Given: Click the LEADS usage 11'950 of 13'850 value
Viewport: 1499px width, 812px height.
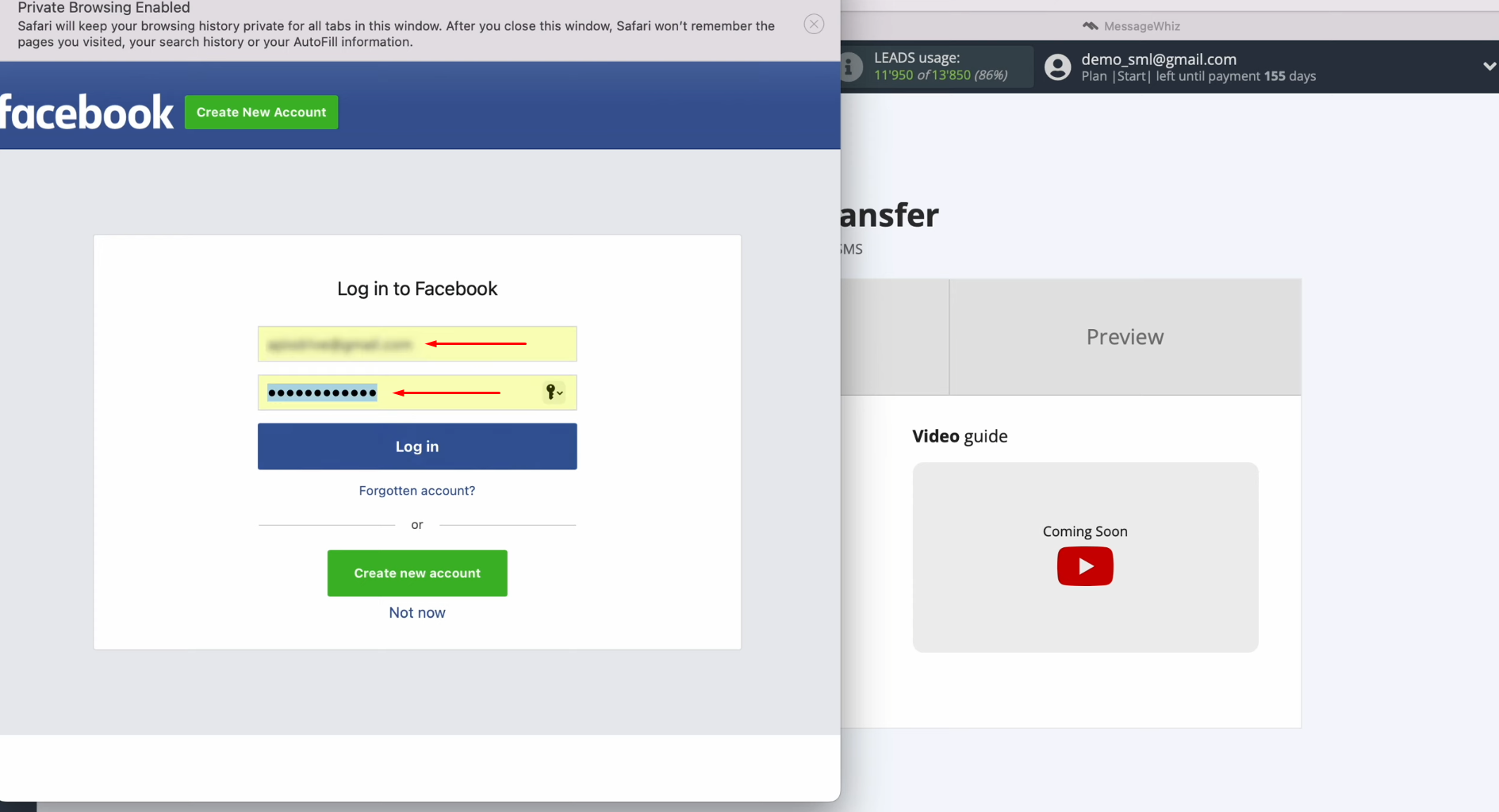Looking at the screenshot, I should point(941,75).
